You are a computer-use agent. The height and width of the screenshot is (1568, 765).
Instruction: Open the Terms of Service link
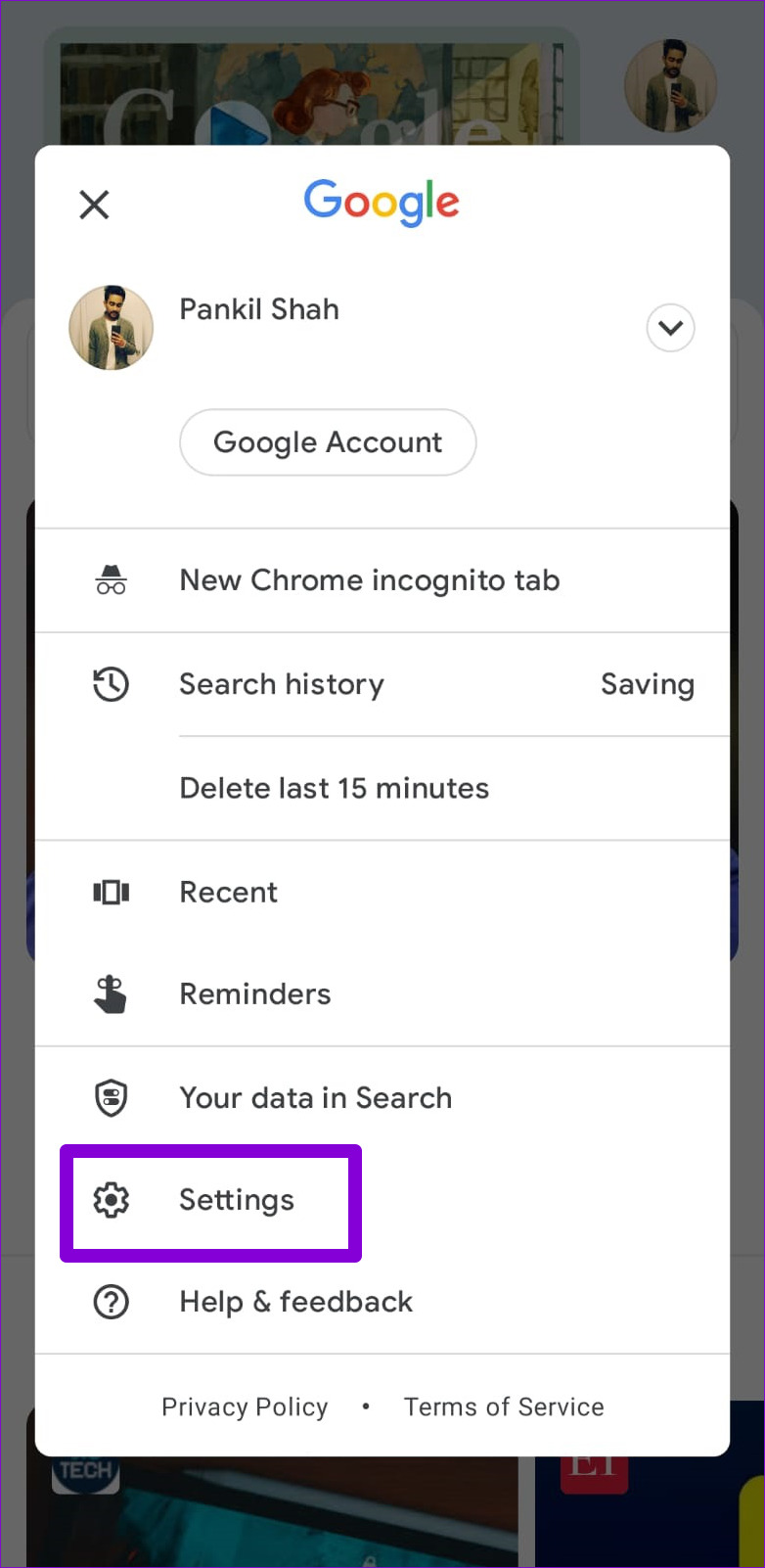point(504,1407)
